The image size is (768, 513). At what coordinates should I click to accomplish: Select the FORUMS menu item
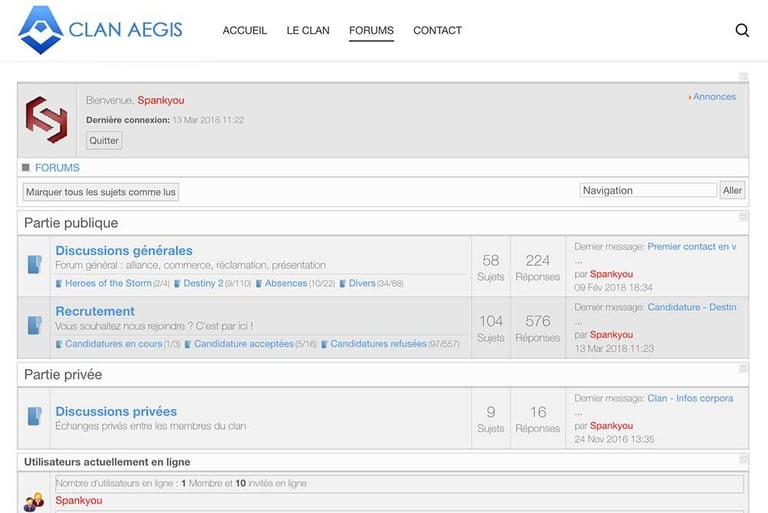(371, 30)
